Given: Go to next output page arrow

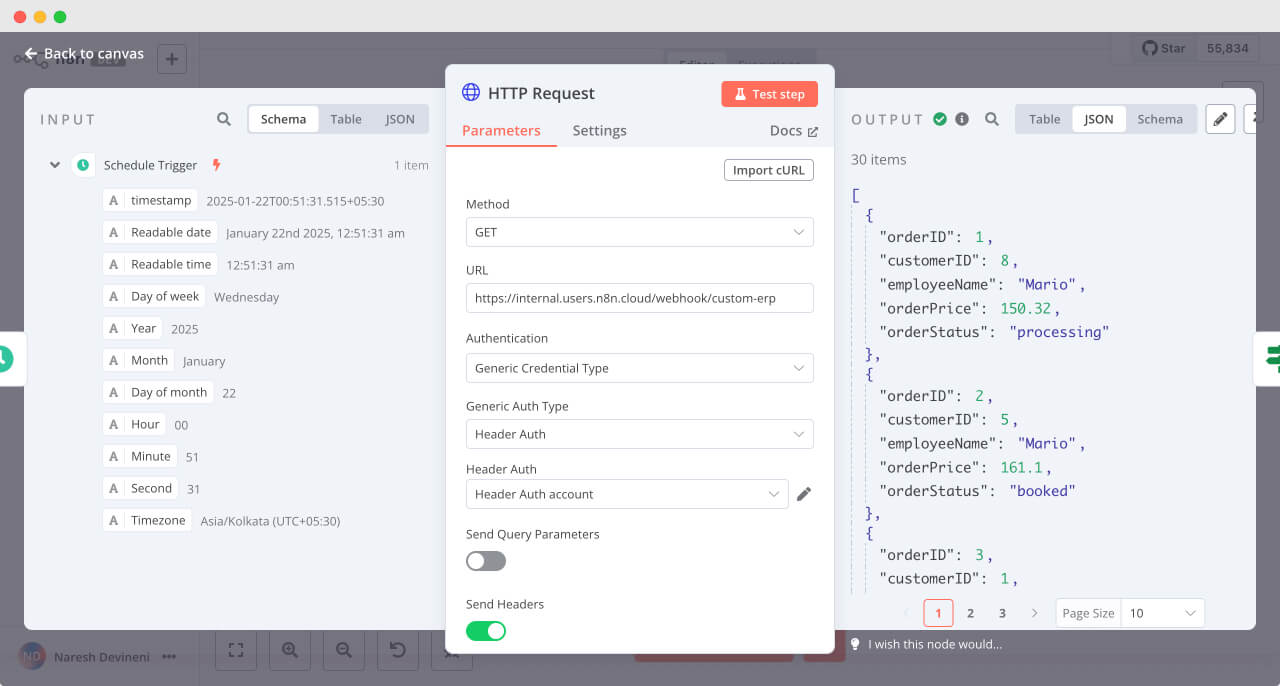Looking at the screenshot, I should 1034,613.
